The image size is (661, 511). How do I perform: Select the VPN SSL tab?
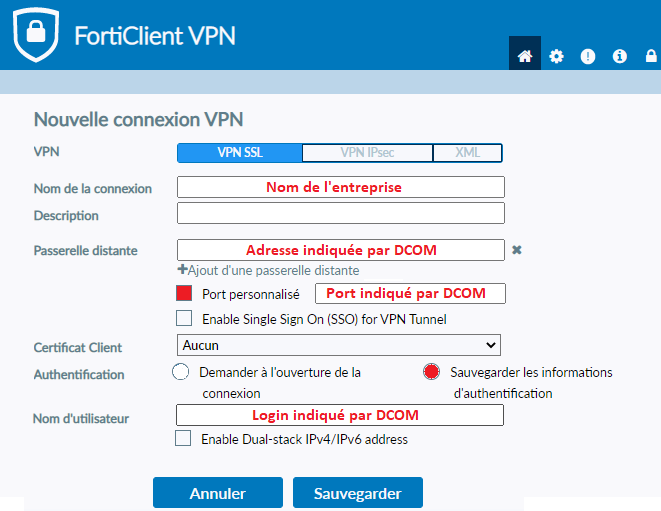[239, 153]
